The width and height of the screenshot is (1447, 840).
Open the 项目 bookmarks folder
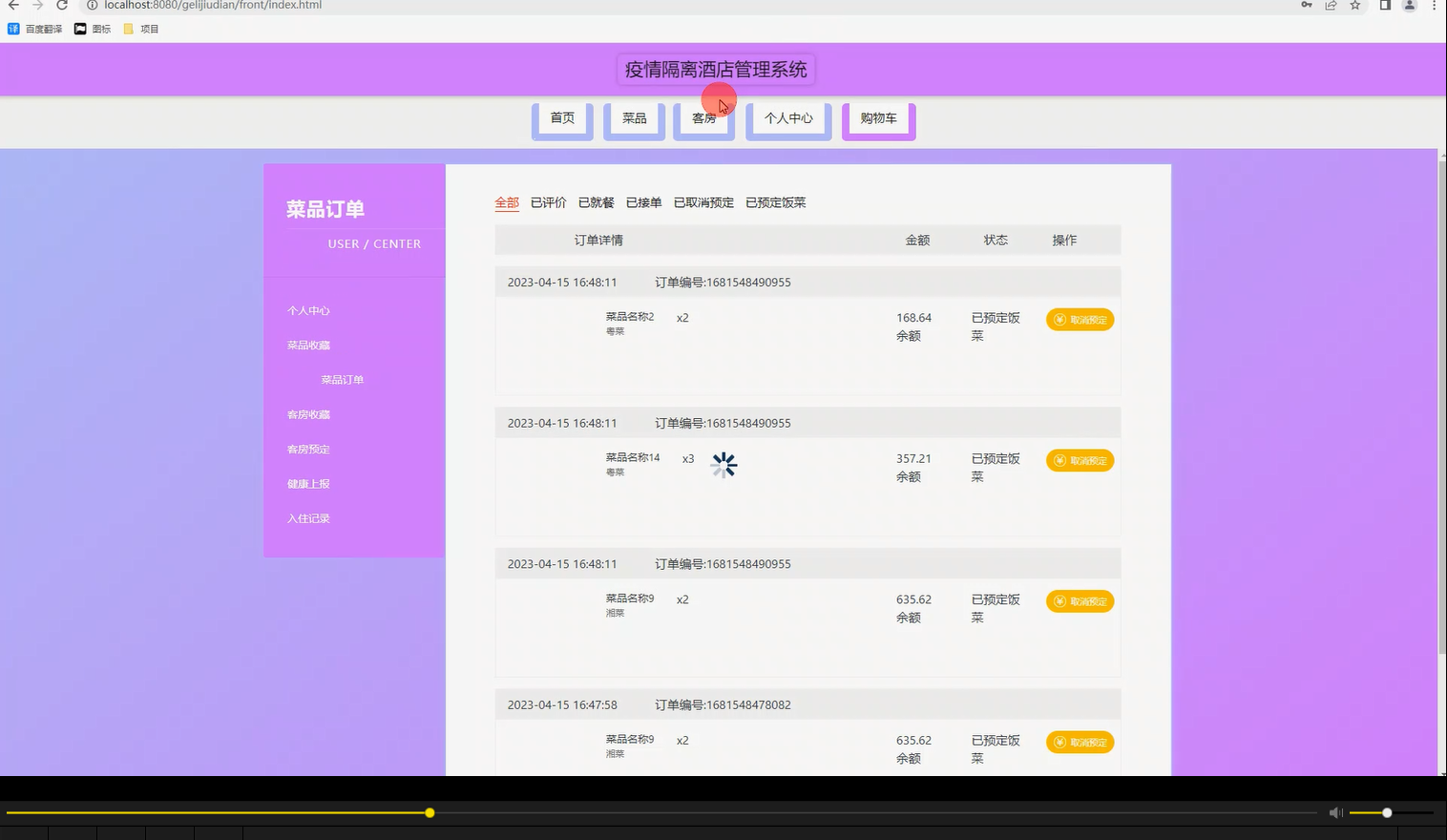[141, 29]
